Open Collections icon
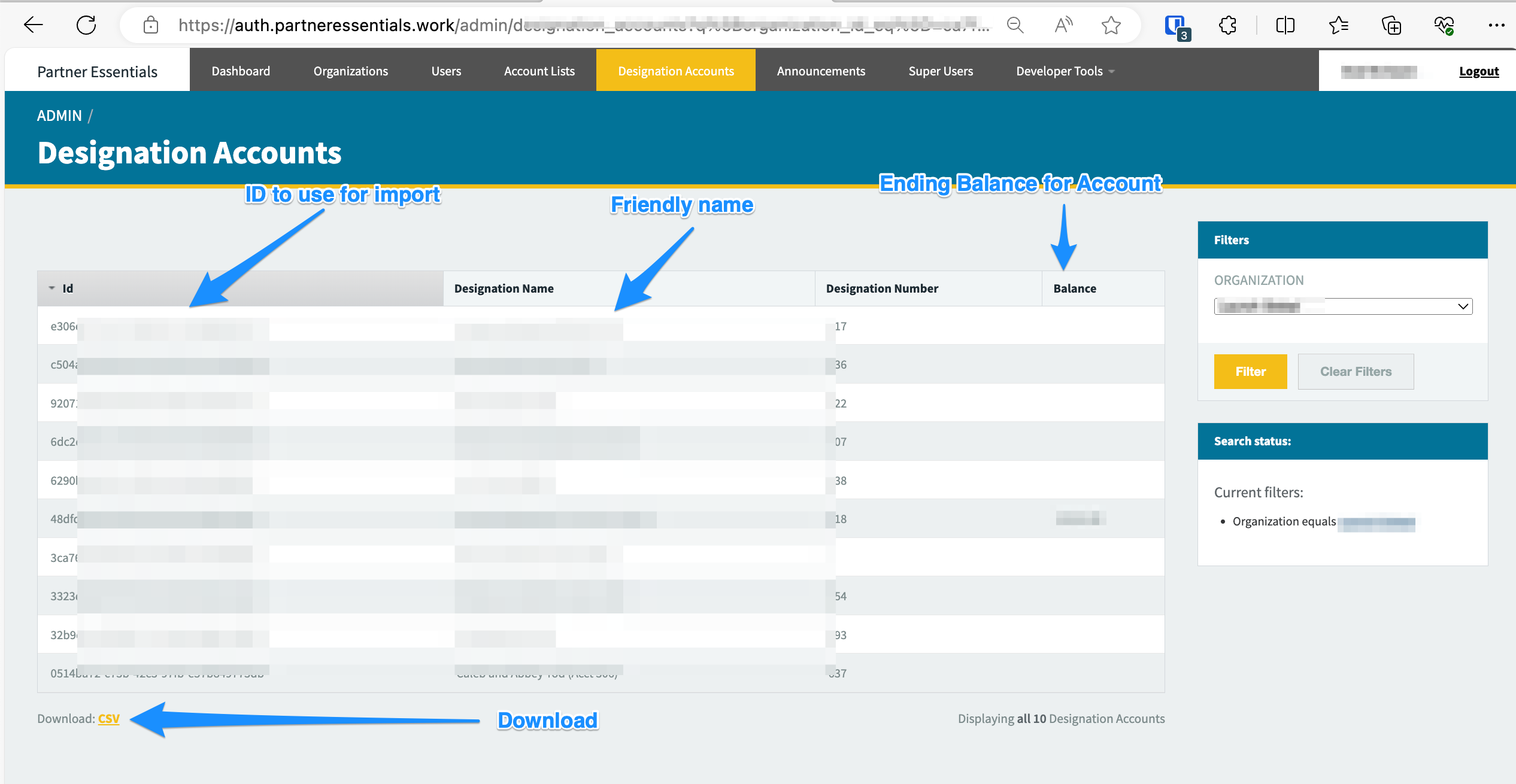The height and width of the screenshot is (784, 1516). tap(1391, 25)
